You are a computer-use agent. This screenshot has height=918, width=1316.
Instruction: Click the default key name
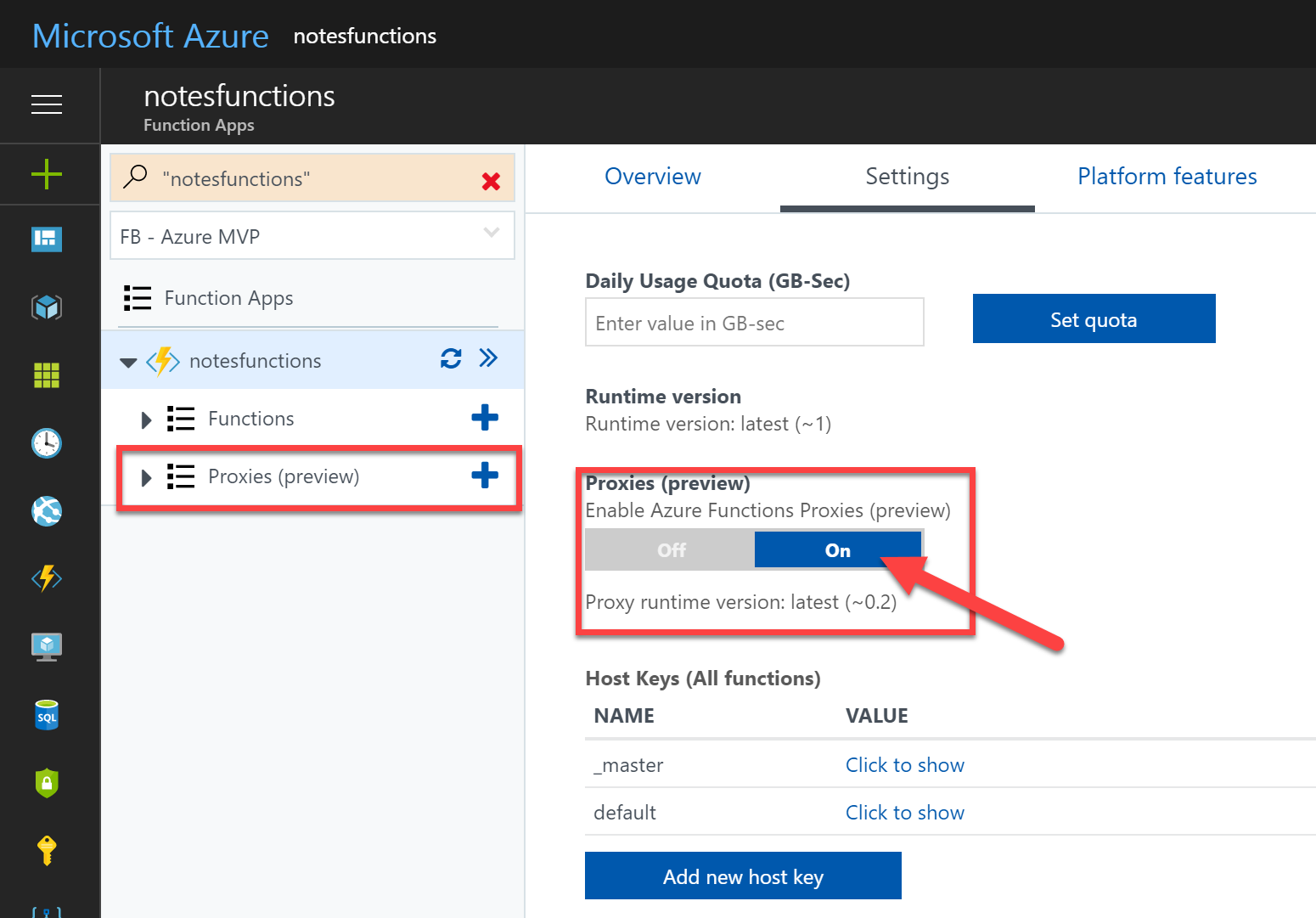625,813
